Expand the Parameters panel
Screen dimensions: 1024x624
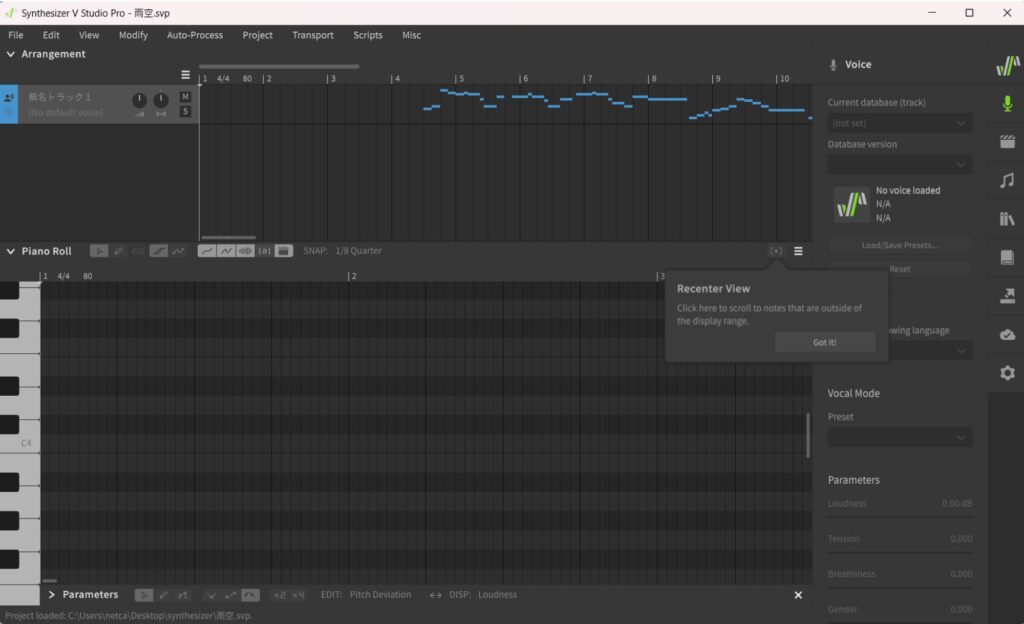pos(52,595)
